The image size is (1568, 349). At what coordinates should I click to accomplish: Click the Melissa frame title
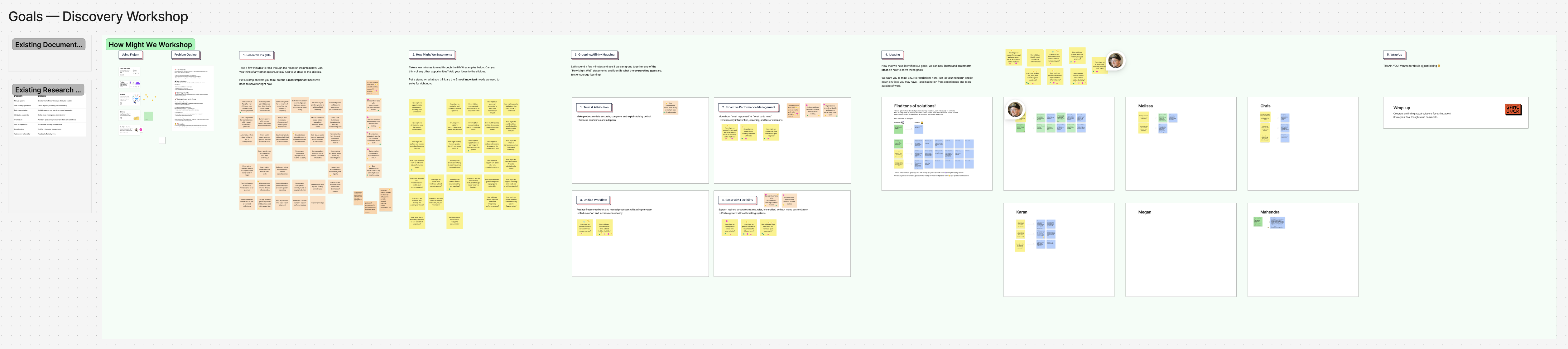point(1145,106)
